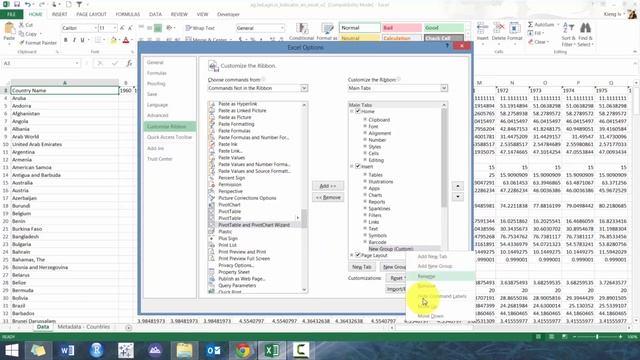Apply Bold formatting
Screen dimensions: 640x360
[x=66, y=40]
